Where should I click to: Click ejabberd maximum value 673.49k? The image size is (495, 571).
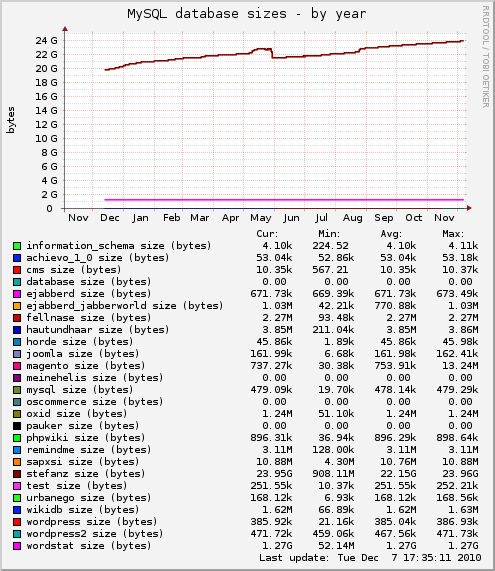[x=457, y=294]
